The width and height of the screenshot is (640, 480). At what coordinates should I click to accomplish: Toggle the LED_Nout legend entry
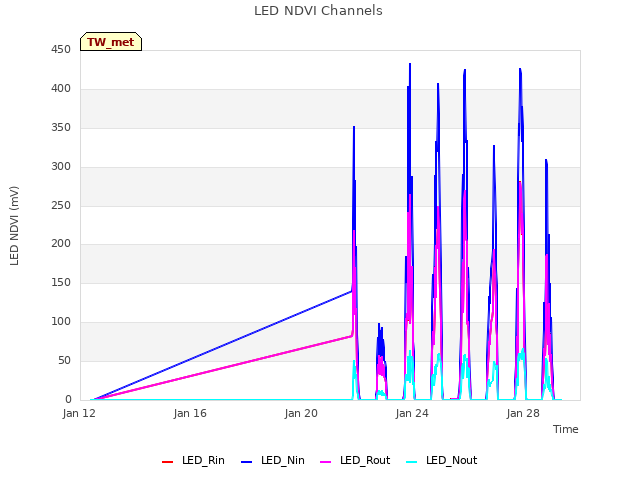[x=442, y=461]
